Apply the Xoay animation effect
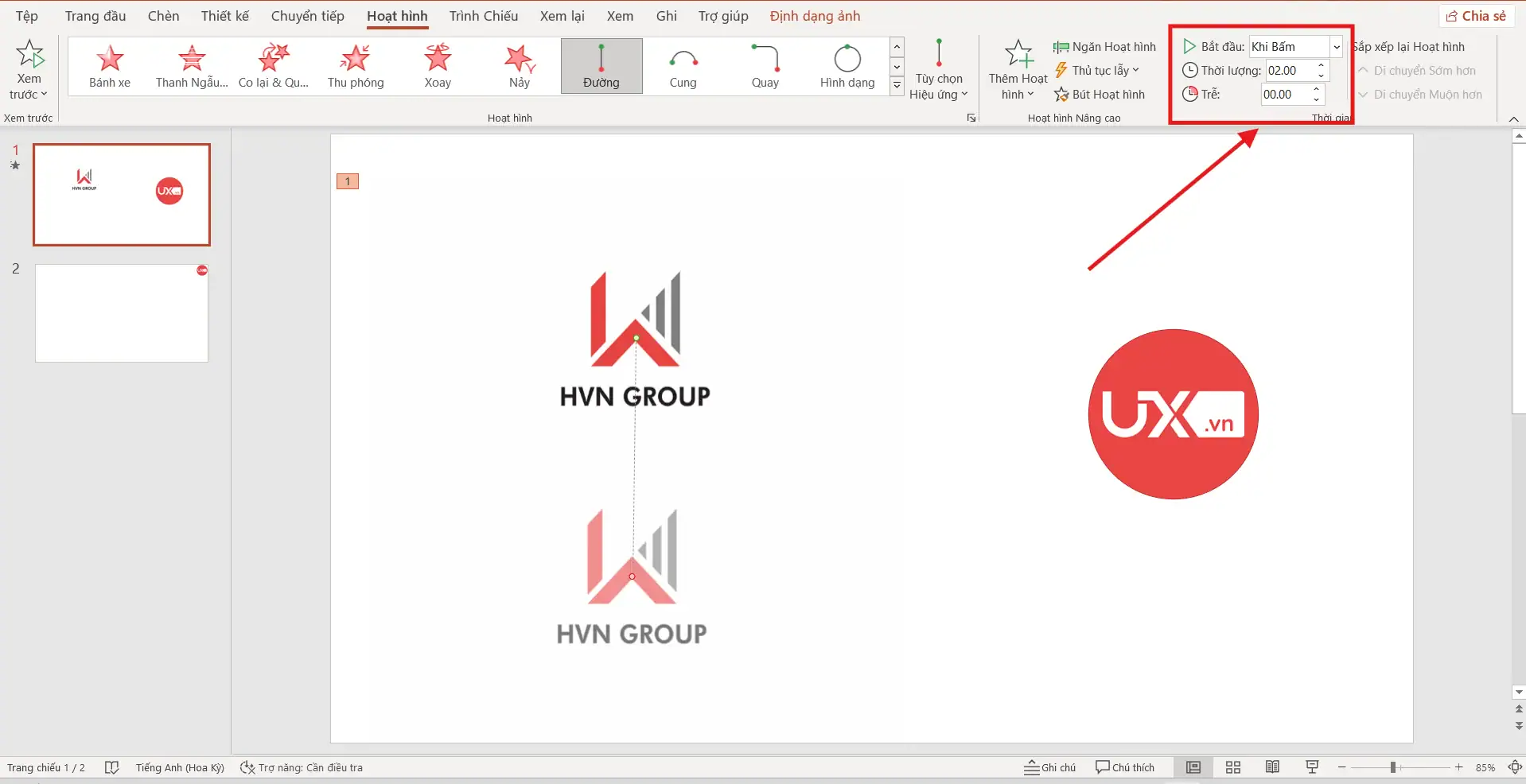Viewport: 1526px width, 784px height. (438, 66)
